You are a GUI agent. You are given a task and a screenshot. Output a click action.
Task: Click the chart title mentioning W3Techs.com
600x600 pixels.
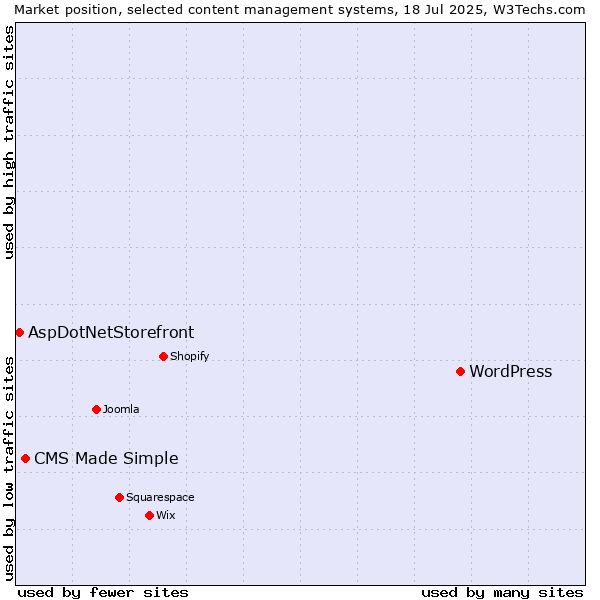pos(300,10)
